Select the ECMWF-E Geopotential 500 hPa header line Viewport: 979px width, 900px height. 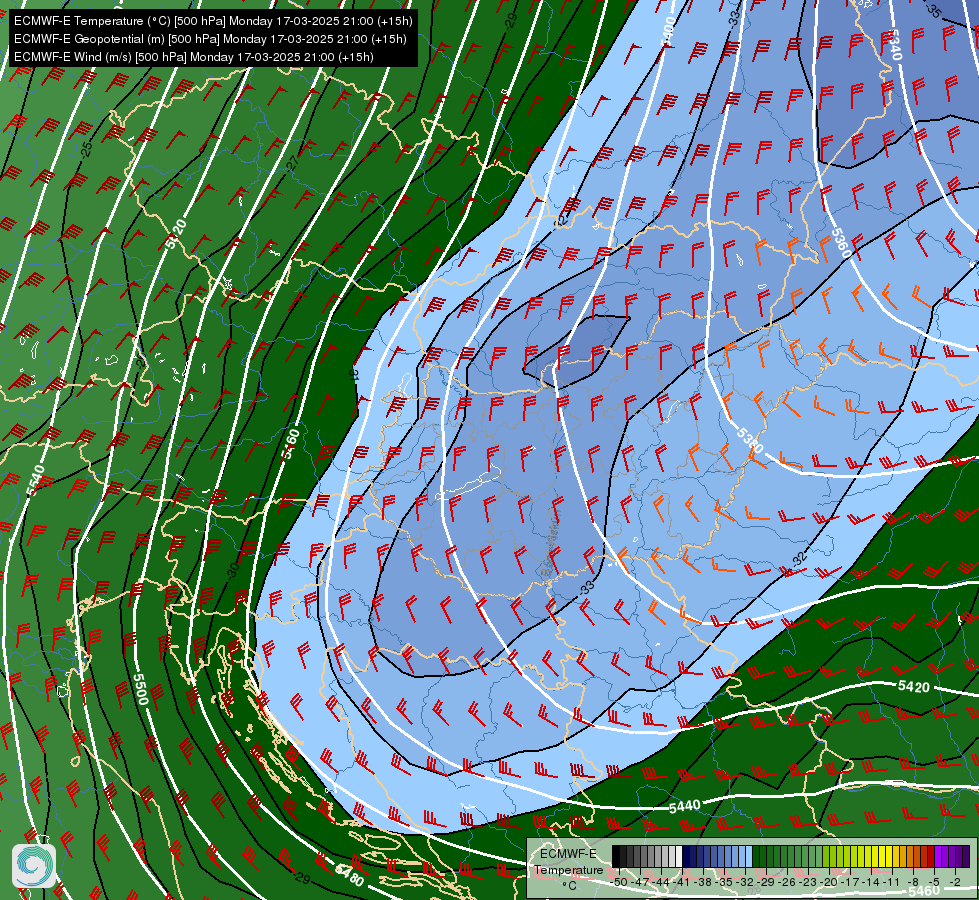coord(210,39)
